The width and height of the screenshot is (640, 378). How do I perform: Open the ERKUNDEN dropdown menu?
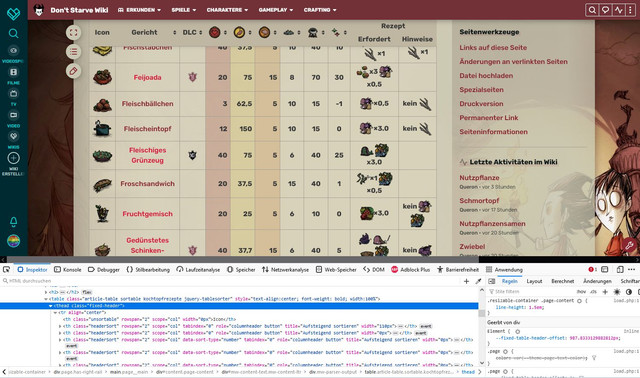(x=139, y=10)
